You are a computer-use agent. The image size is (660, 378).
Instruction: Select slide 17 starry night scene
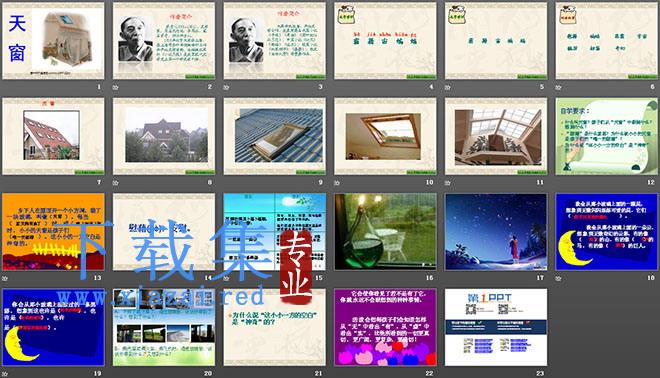[496, 232]
